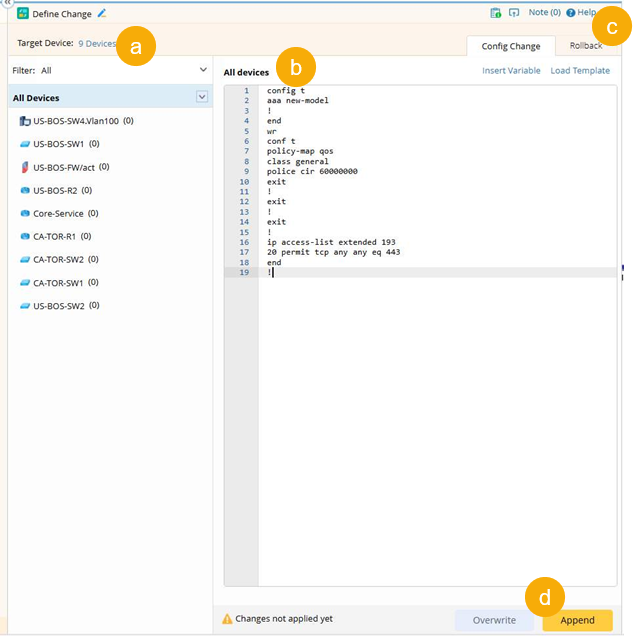Click the pencil edit icon beside Define Change
The height and width of the screenshot is (636, 633).
pyautogui.click(x=102, y=13)
